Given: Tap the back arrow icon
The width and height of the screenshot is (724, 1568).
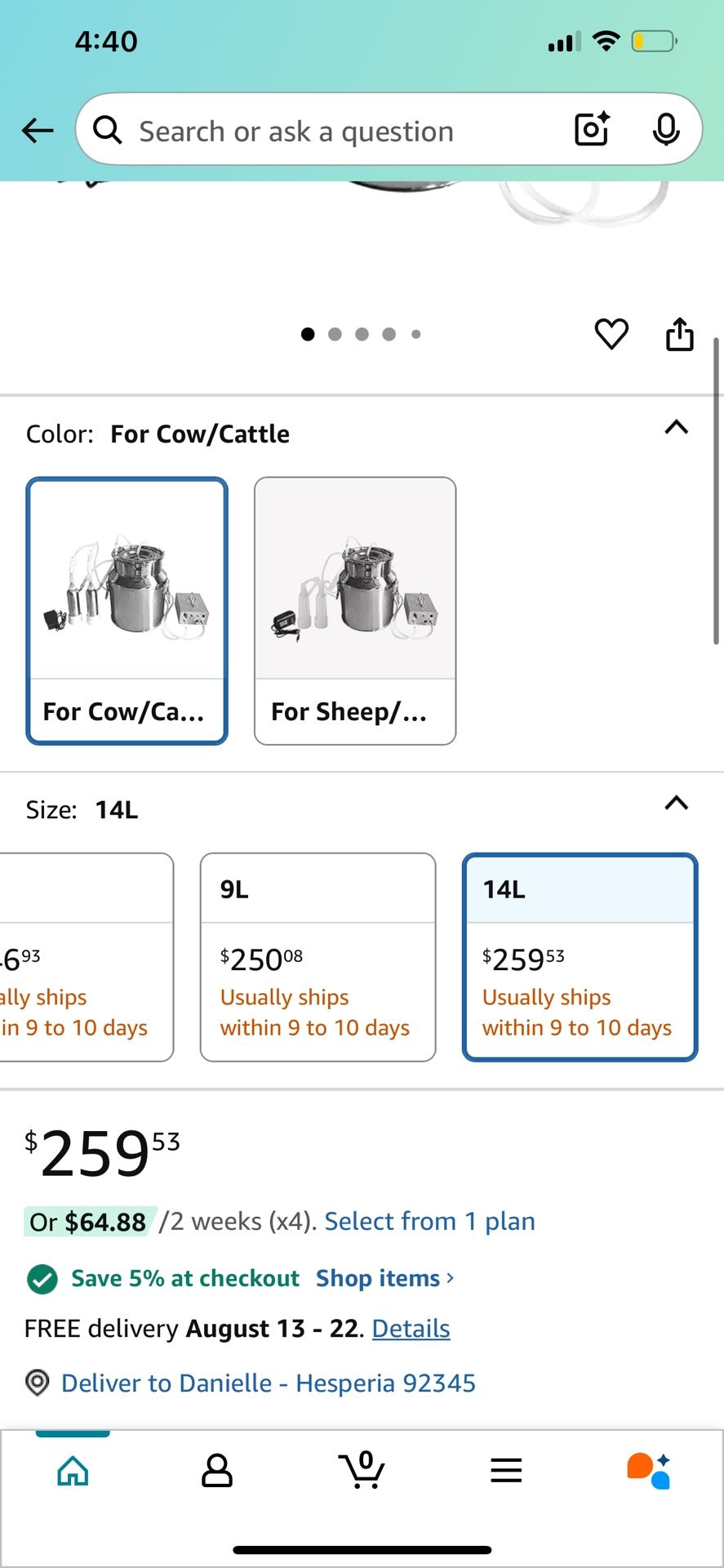Looking at the screenshot, I should [x=38, y=131].
